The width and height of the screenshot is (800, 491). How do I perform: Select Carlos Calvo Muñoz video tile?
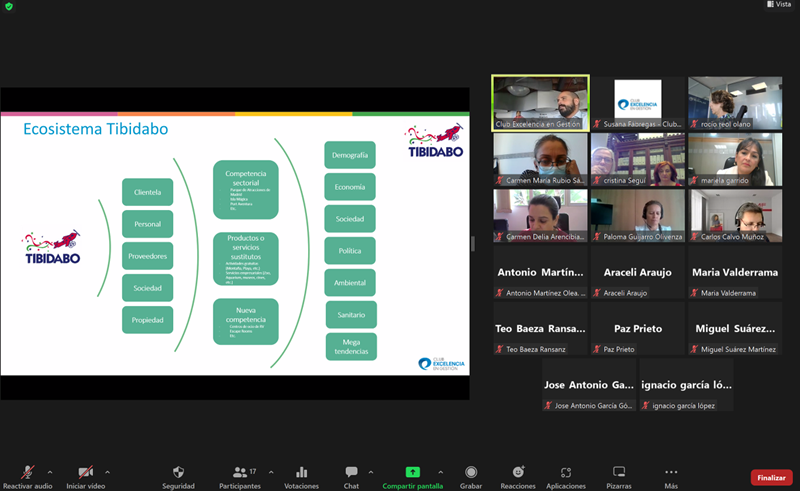coord(735,215)
